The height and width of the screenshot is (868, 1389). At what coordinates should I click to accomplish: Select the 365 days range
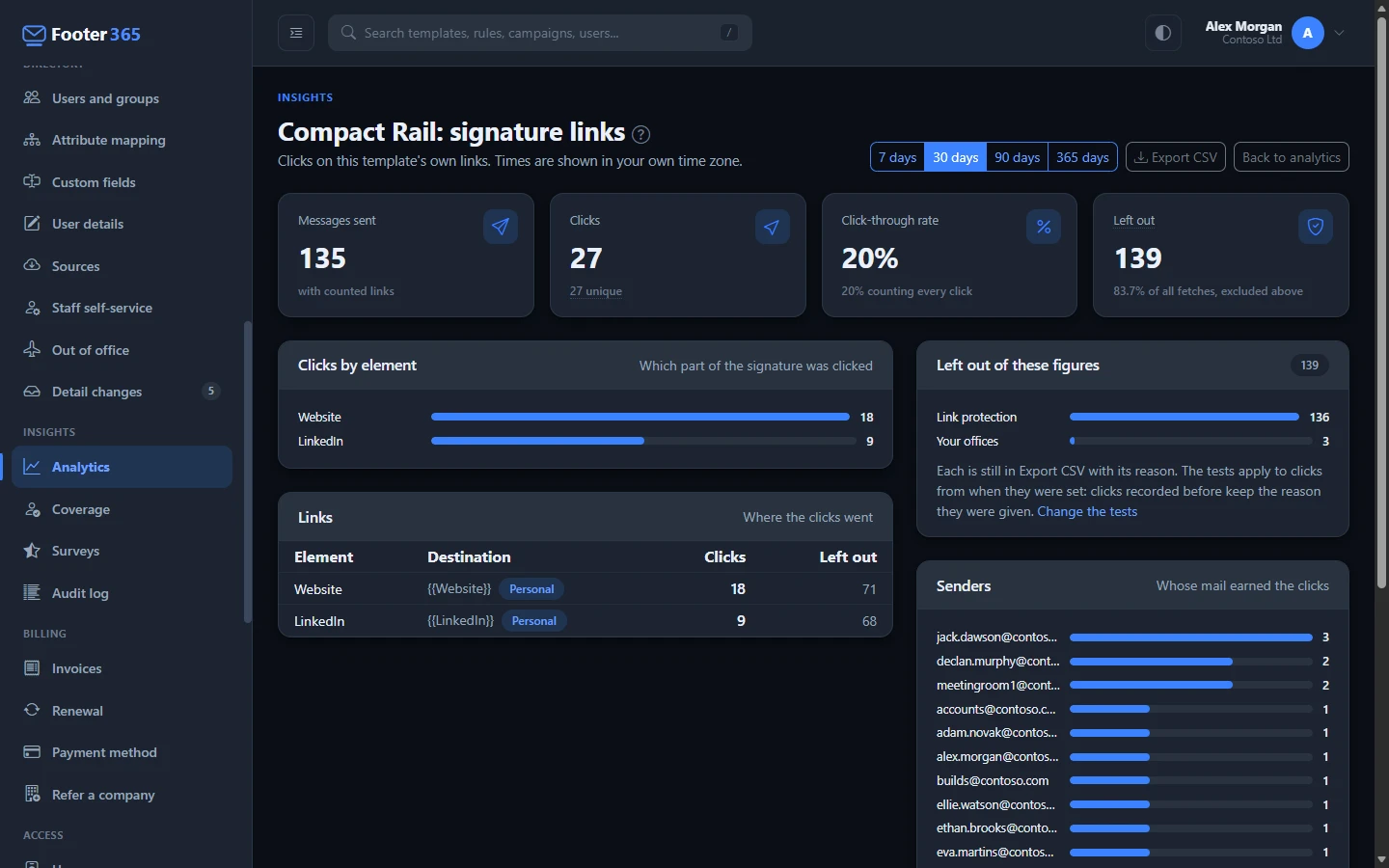[x=1082, y=157]
